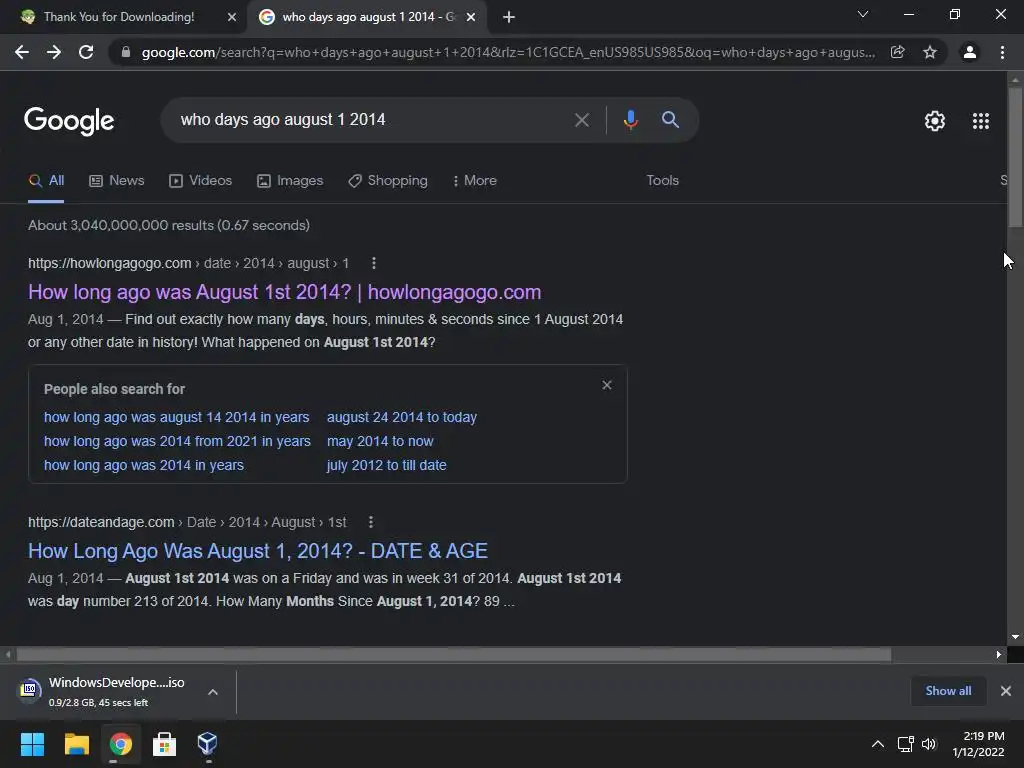Click the vertical page scrollbar thumb
Screen dimensions: 1024x768
coord(1015,157)
